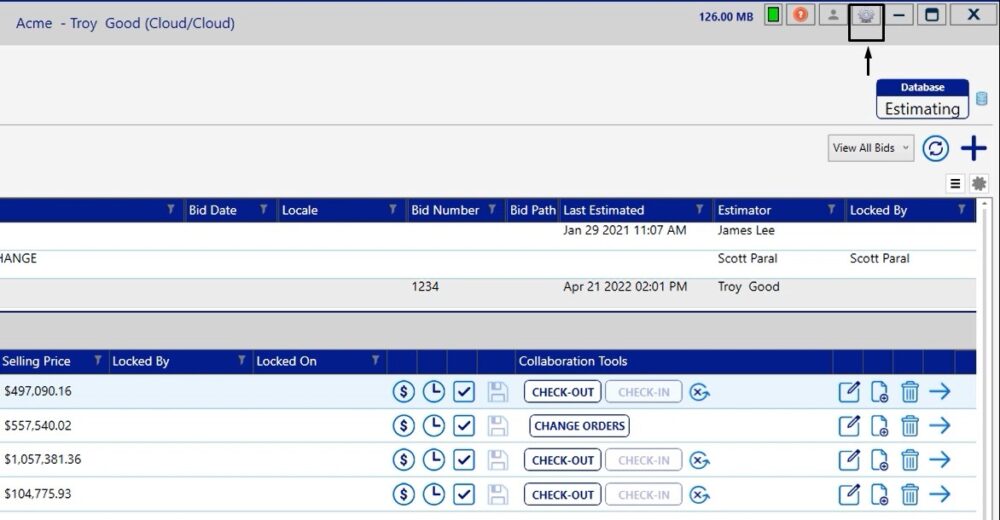Edit the $497,090.16 estimate with pencil icon
The width and height of the screenshot is (1000, 520).
(848, 392)
